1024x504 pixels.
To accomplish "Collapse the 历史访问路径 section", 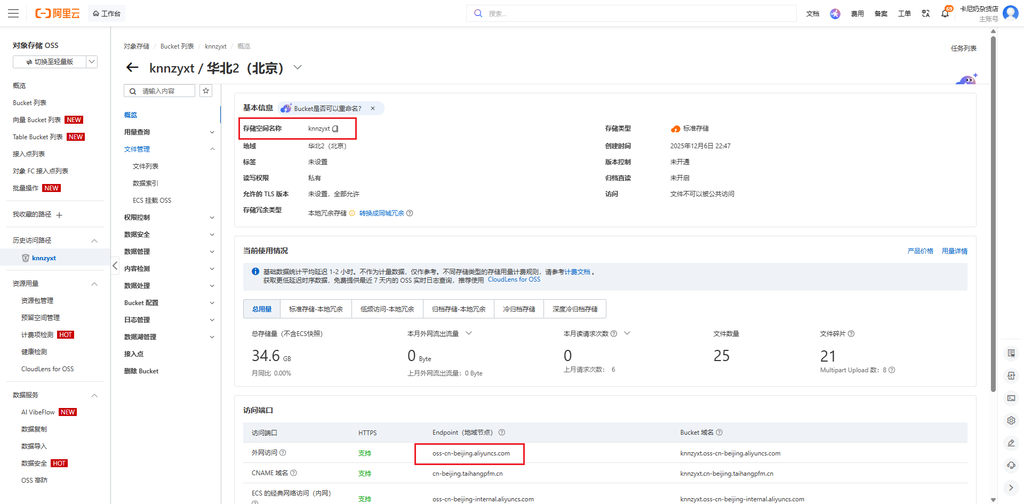I will click(x=93, y=241).
